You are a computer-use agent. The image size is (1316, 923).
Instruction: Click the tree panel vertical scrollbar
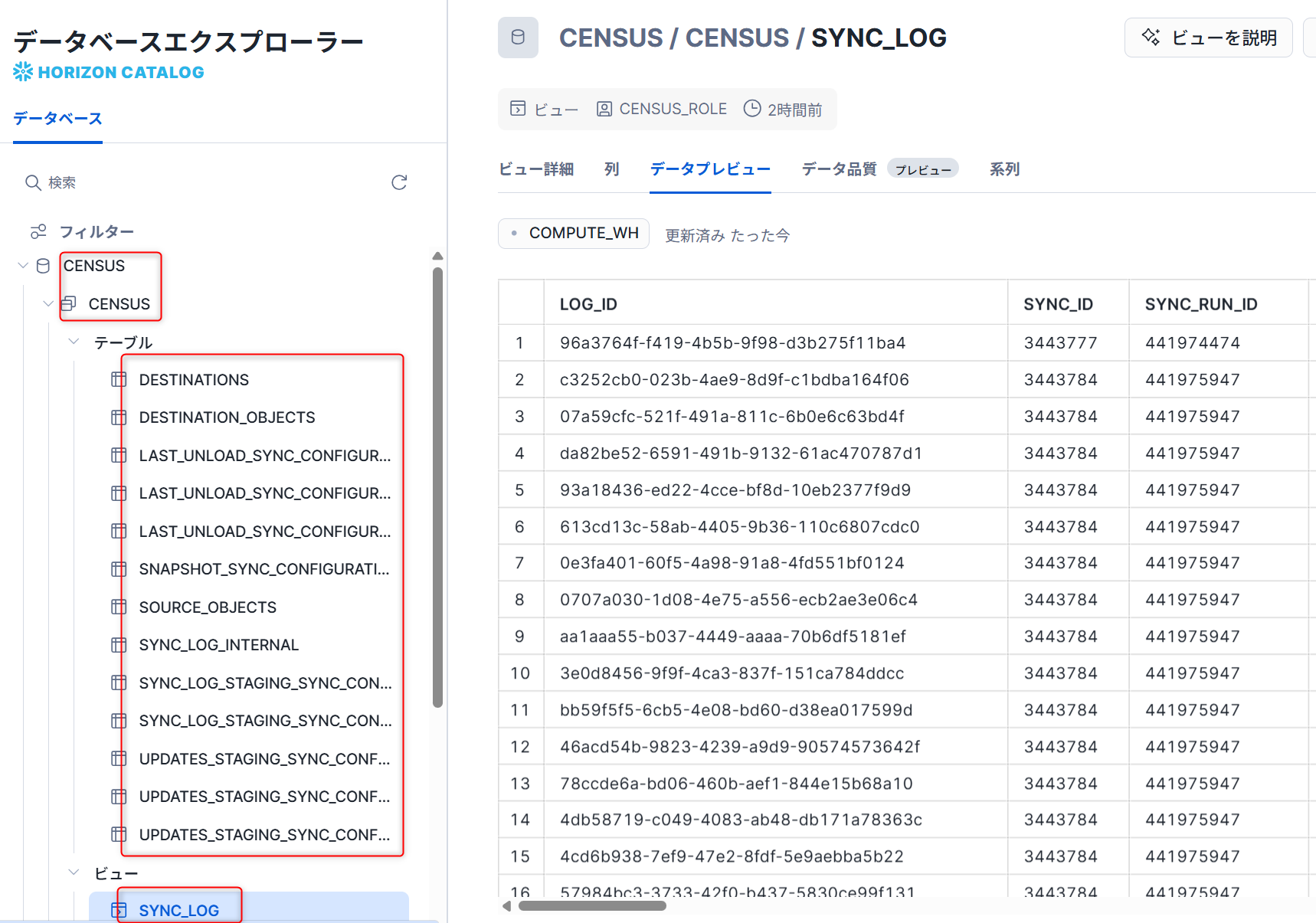437,487
